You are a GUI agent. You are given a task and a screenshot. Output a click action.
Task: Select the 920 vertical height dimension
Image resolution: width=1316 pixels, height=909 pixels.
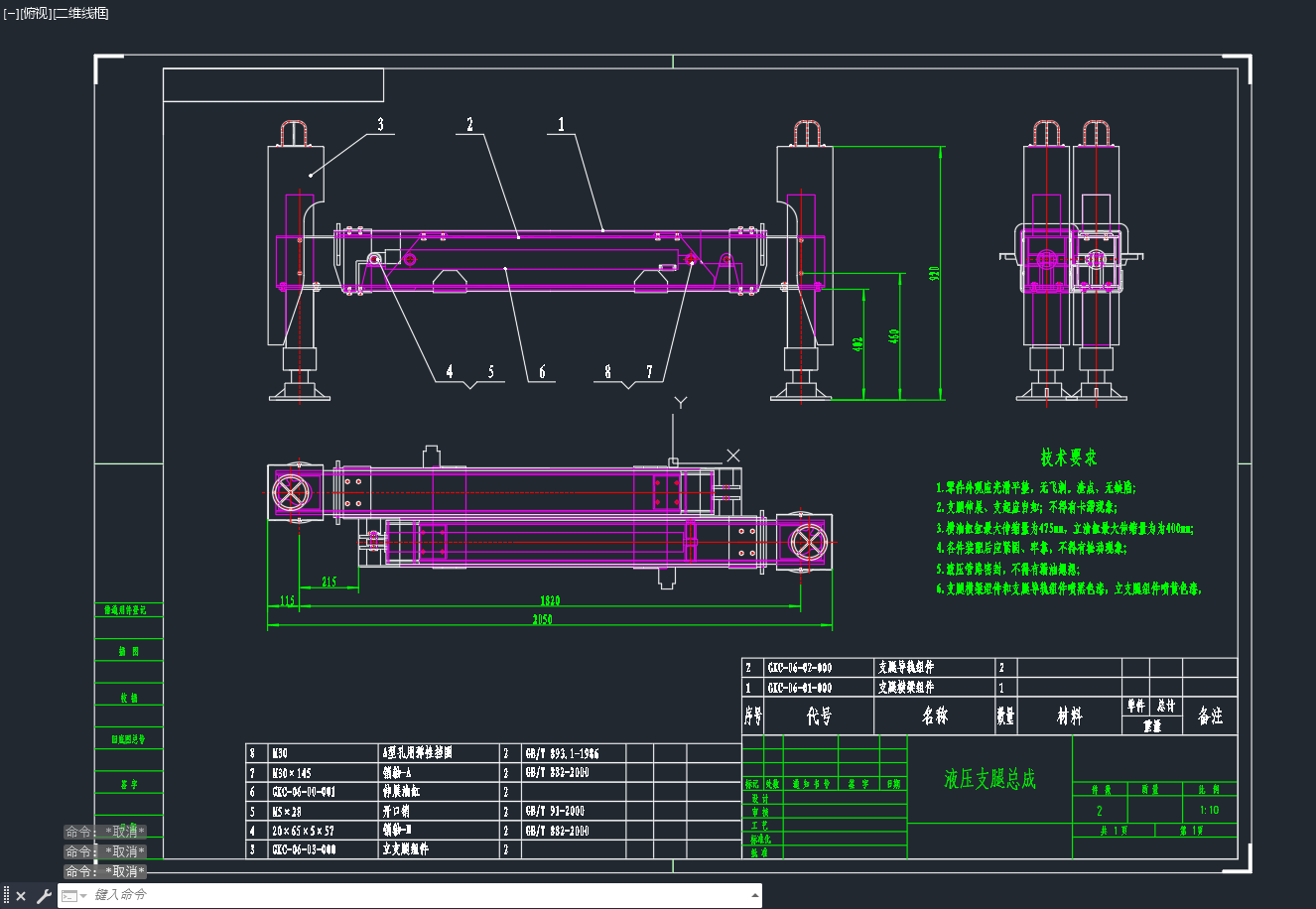point(934,273)
